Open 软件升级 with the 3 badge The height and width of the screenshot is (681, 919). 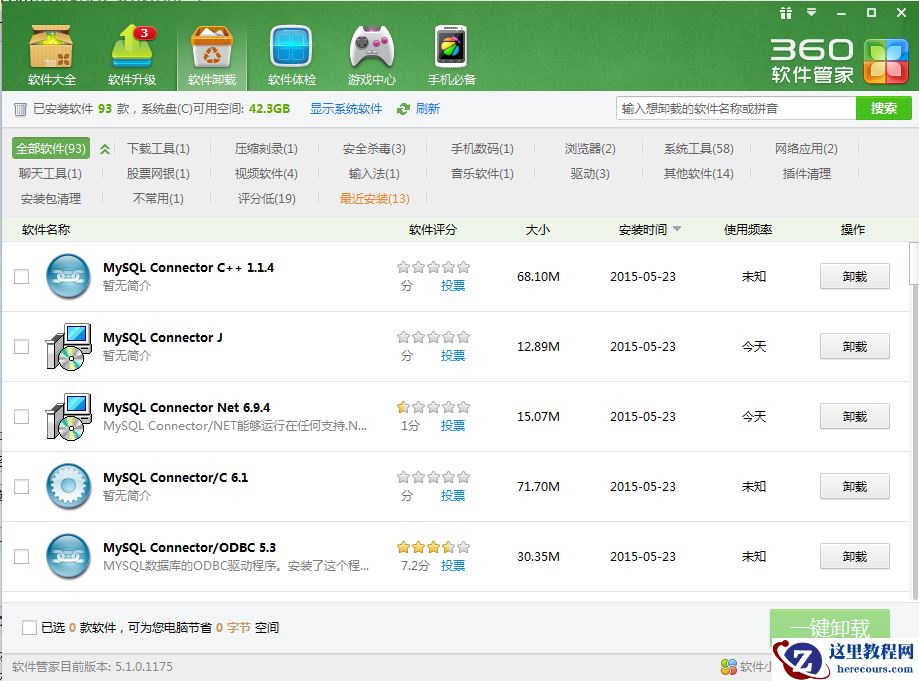coord(133,54)
